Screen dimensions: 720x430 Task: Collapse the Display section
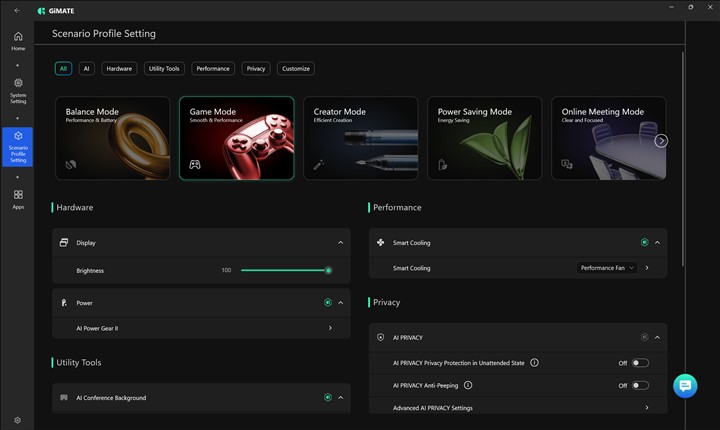(340, 243)
